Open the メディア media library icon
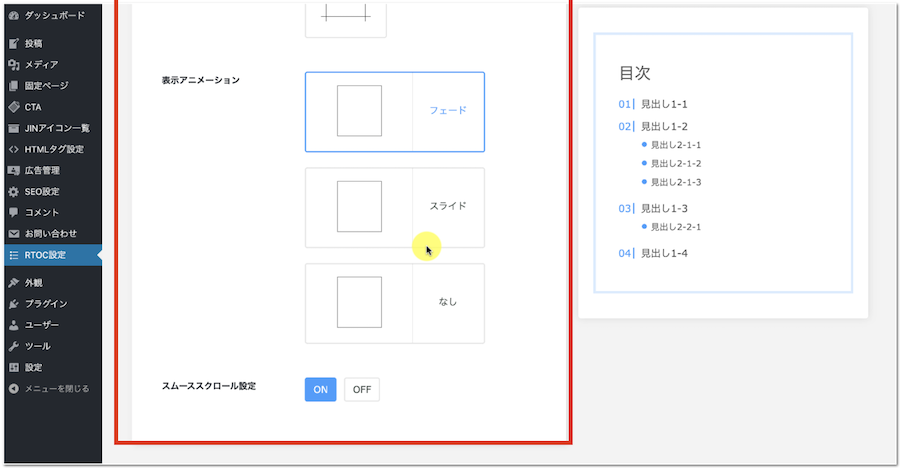Screen dimensions: 900x468 [13, 65]
